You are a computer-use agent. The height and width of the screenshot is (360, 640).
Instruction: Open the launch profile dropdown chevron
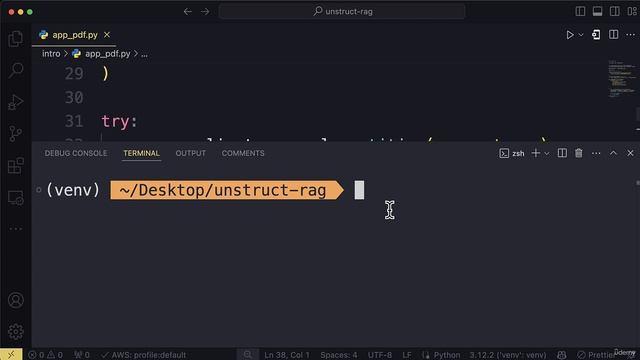[x=547, y=153]
